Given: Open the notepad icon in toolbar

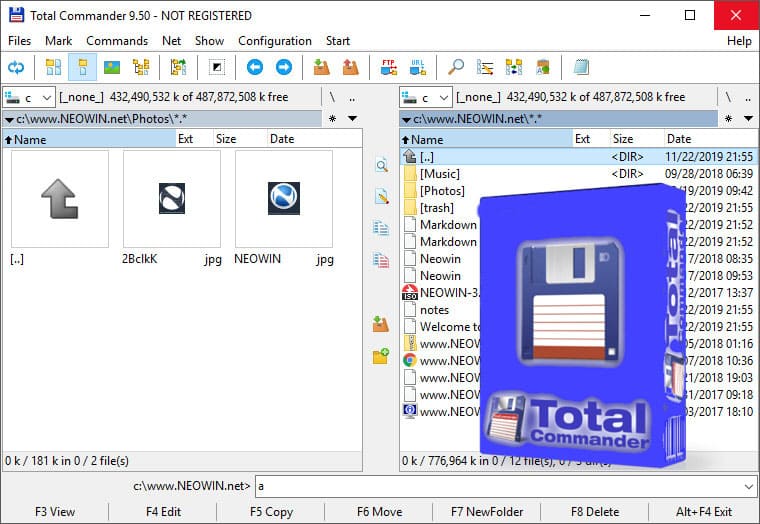Looking at the screenshot, I should pyautogui.click(x=581, y=67).
